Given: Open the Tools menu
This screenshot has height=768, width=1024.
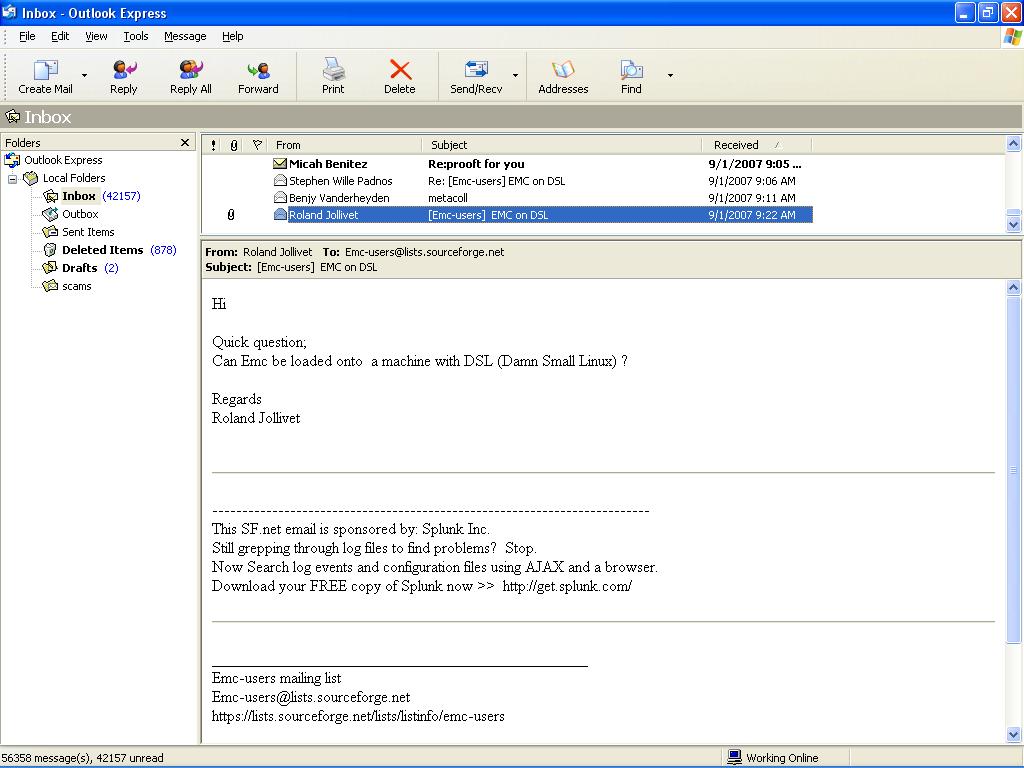Looking at the screenshot, I should 136,37.
